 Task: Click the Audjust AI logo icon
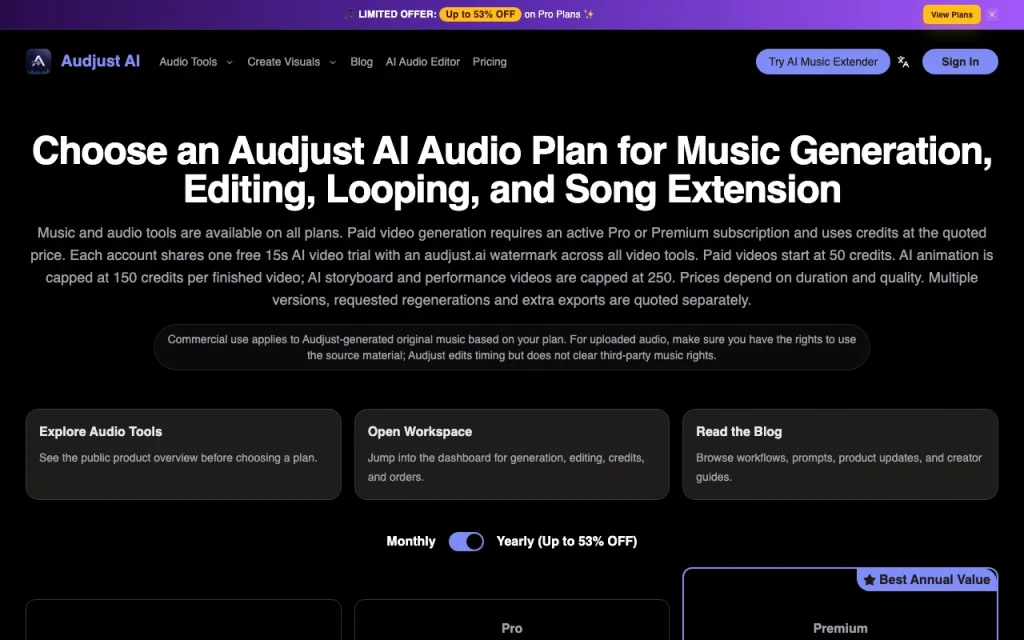[x=38, y=61]
